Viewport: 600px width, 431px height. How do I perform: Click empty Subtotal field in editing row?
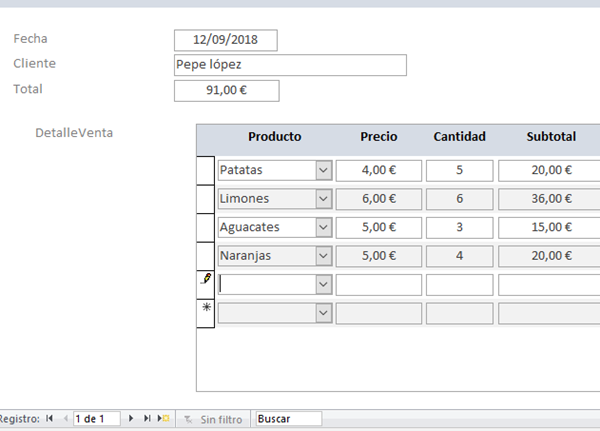pos(550,285)
